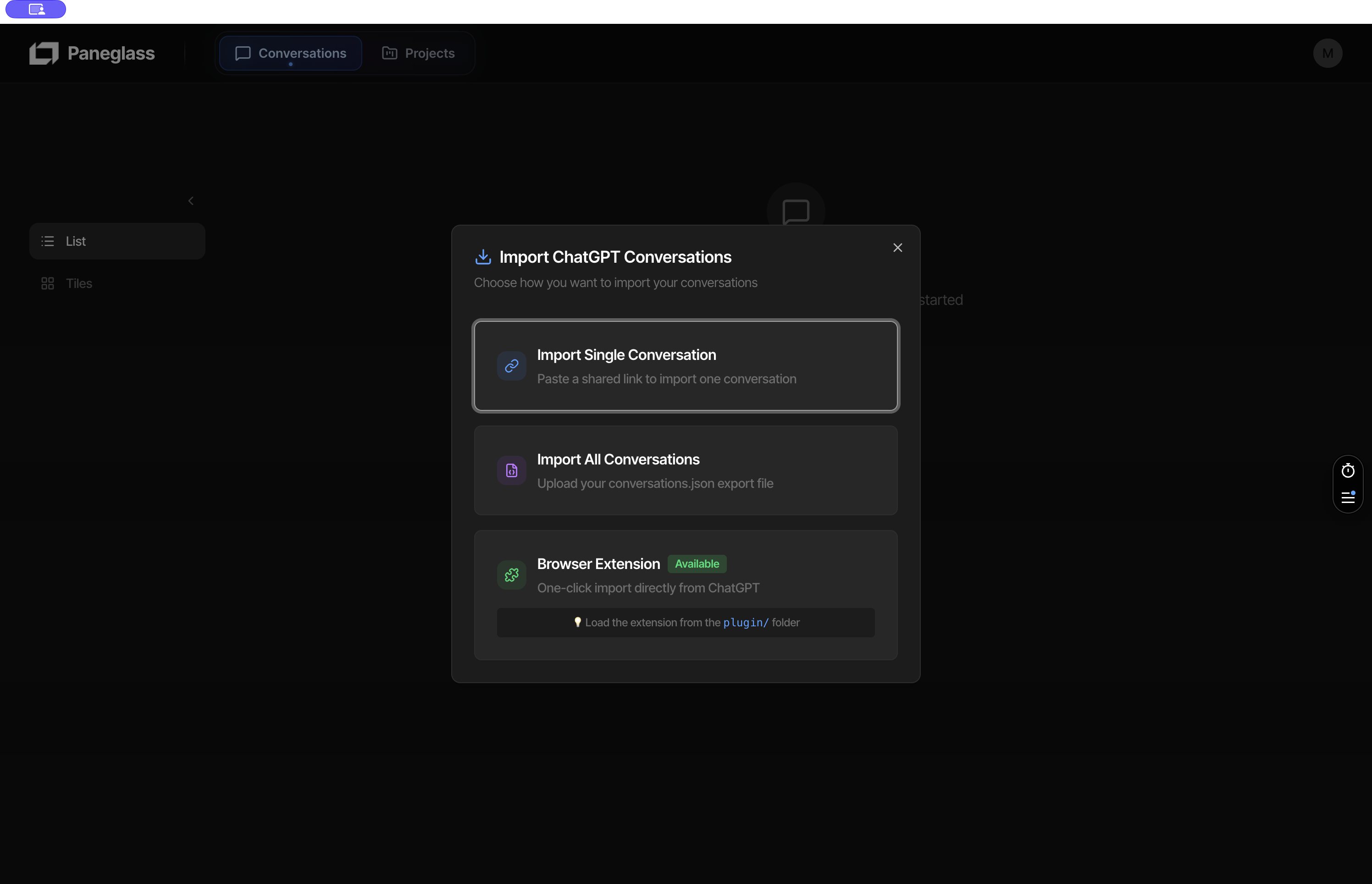Click the purple screen-share pill at top left

click(35, 9)
